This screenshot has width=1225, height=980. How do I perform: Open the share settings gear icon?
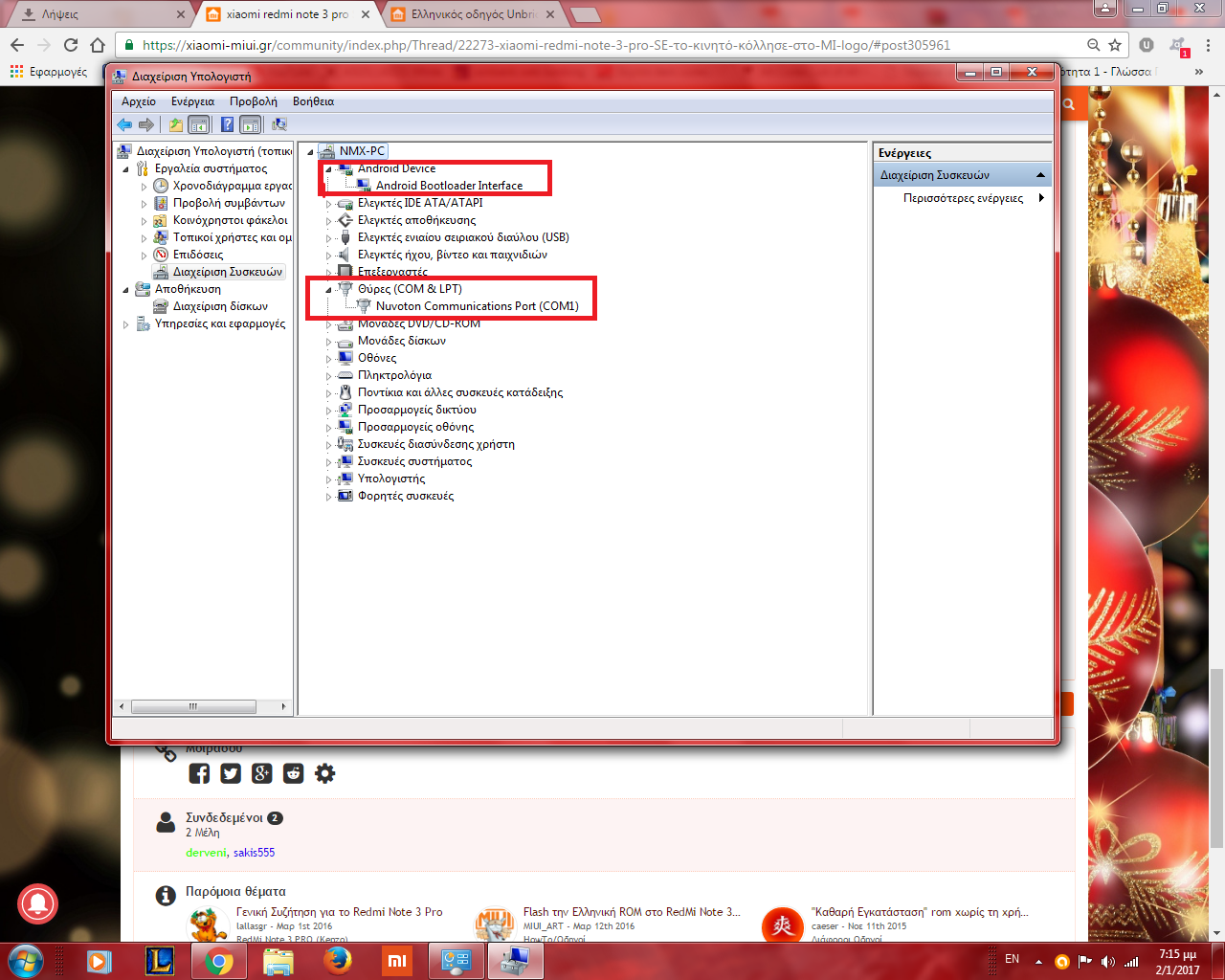point(325,773)
